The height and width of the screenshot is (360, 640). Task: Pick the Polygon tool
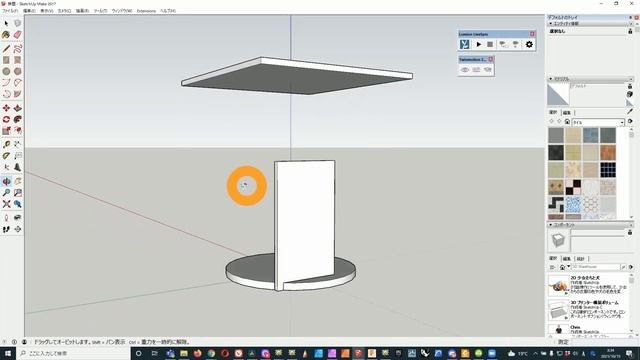tap(17, 71)
